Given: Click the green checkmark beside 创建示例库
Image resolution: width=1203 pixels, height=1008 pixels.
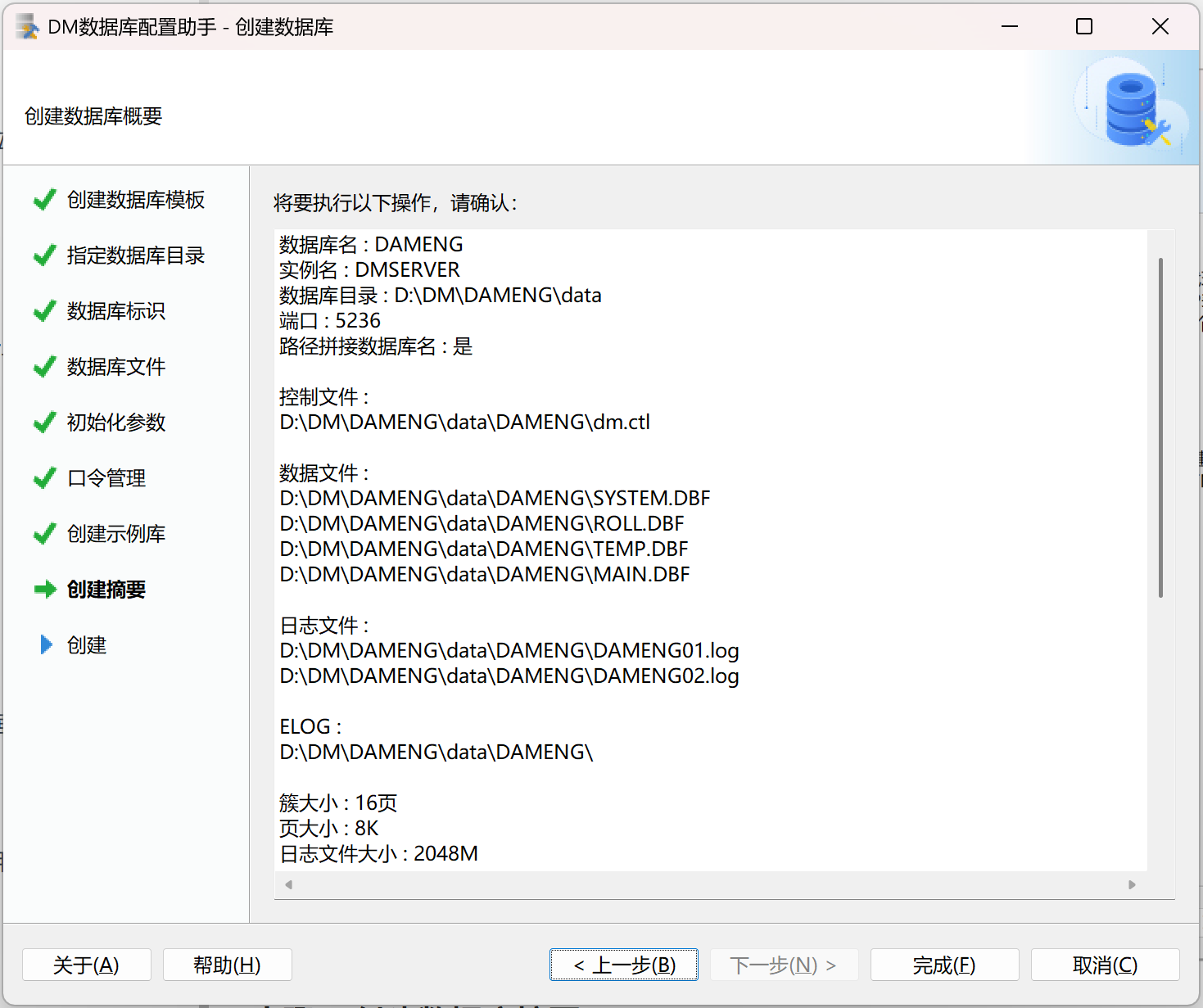Looking at the screenshot, I should click(44, 534).
